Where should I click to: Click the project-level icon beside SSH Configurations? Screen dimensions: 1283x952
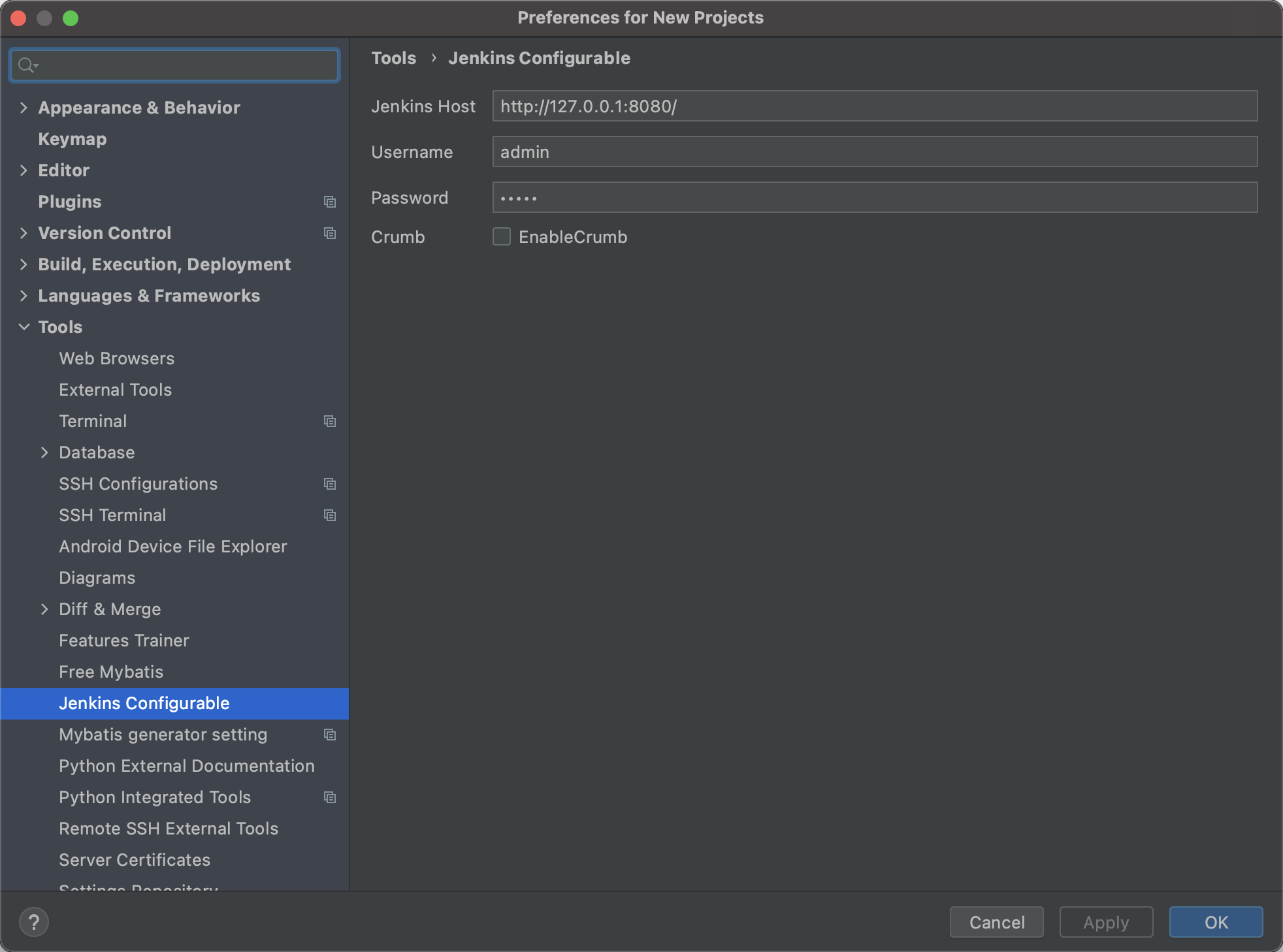pyautogui.click(x=330, y=484)
